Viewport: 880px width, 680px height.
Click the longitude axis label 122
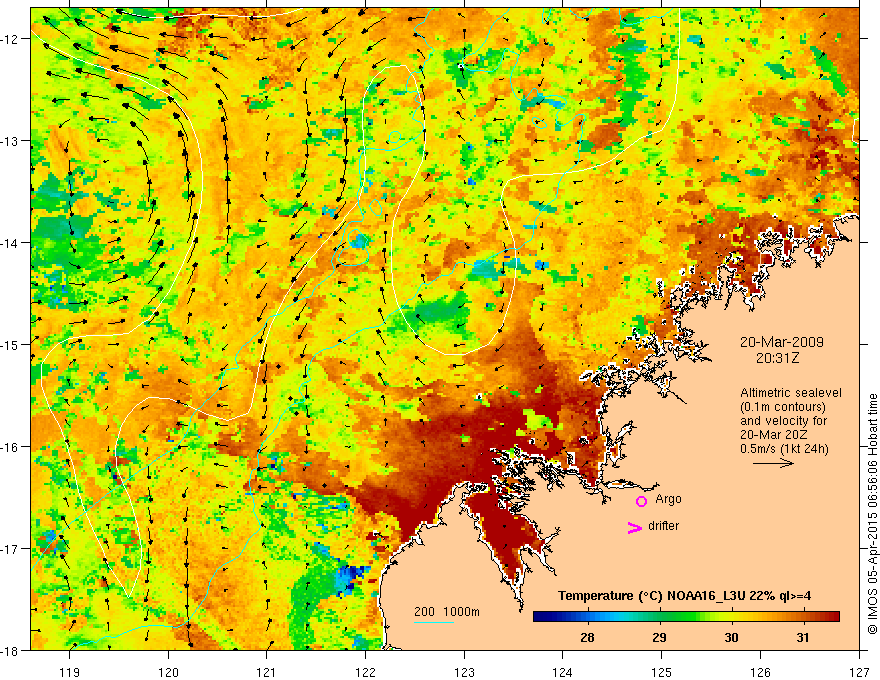[x=365, y=672]
